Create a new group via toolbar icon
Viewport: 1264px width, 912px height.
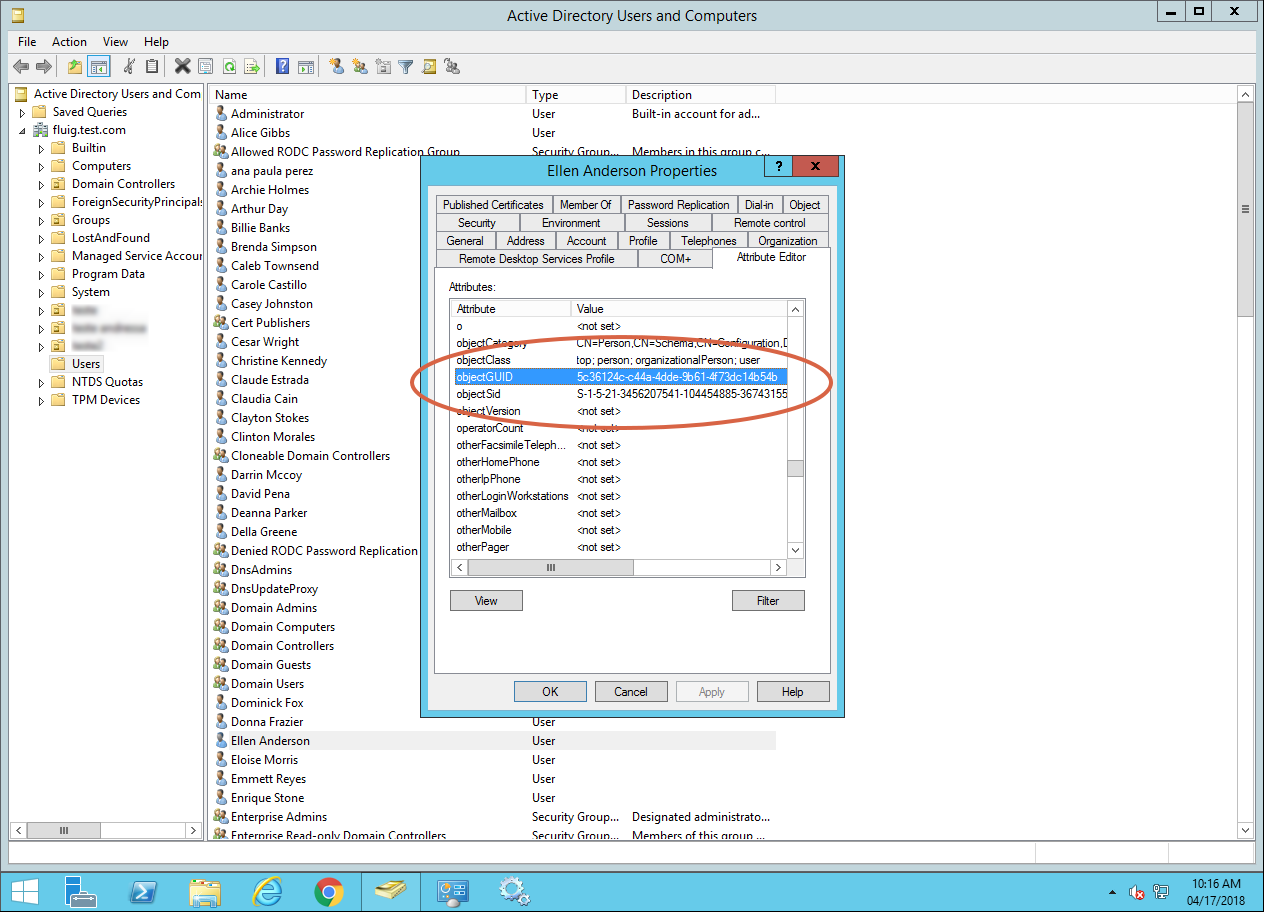point(360,67)
